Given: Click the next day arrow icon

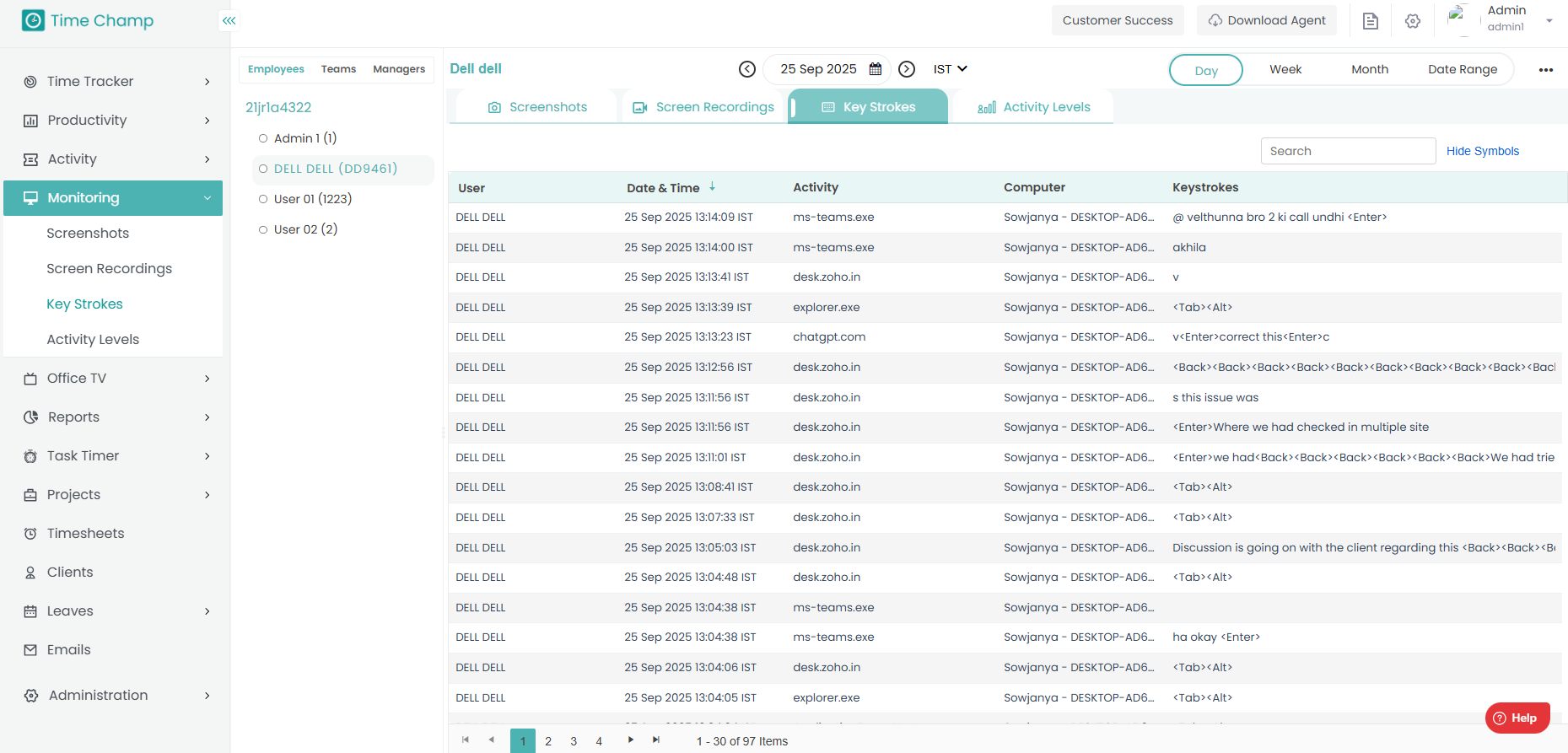Looking at the screenshot, I should coord(907,69).
